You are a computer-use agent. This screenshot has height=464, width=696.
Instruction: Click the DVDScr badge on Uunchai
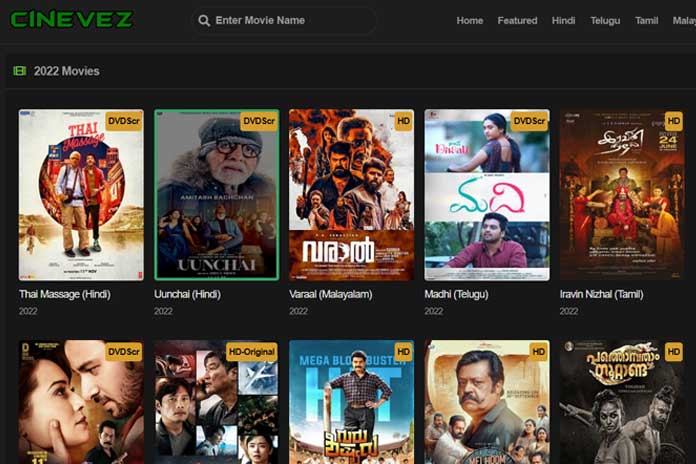259,121
